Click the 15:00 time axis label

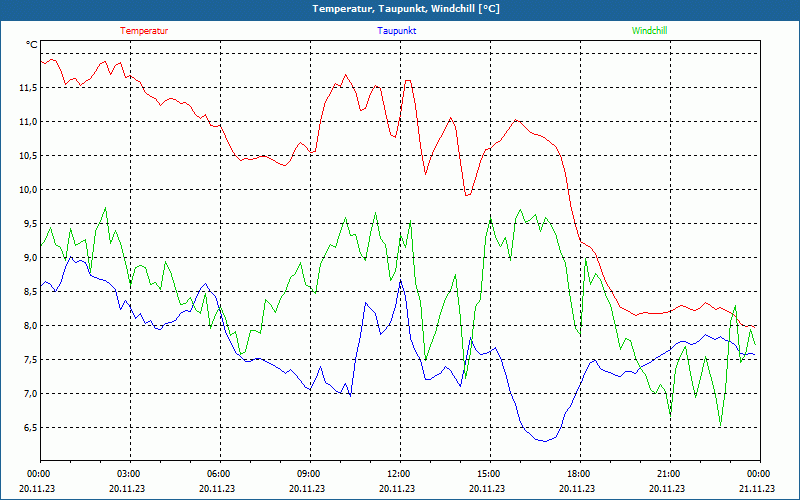[x=489, y=474]
